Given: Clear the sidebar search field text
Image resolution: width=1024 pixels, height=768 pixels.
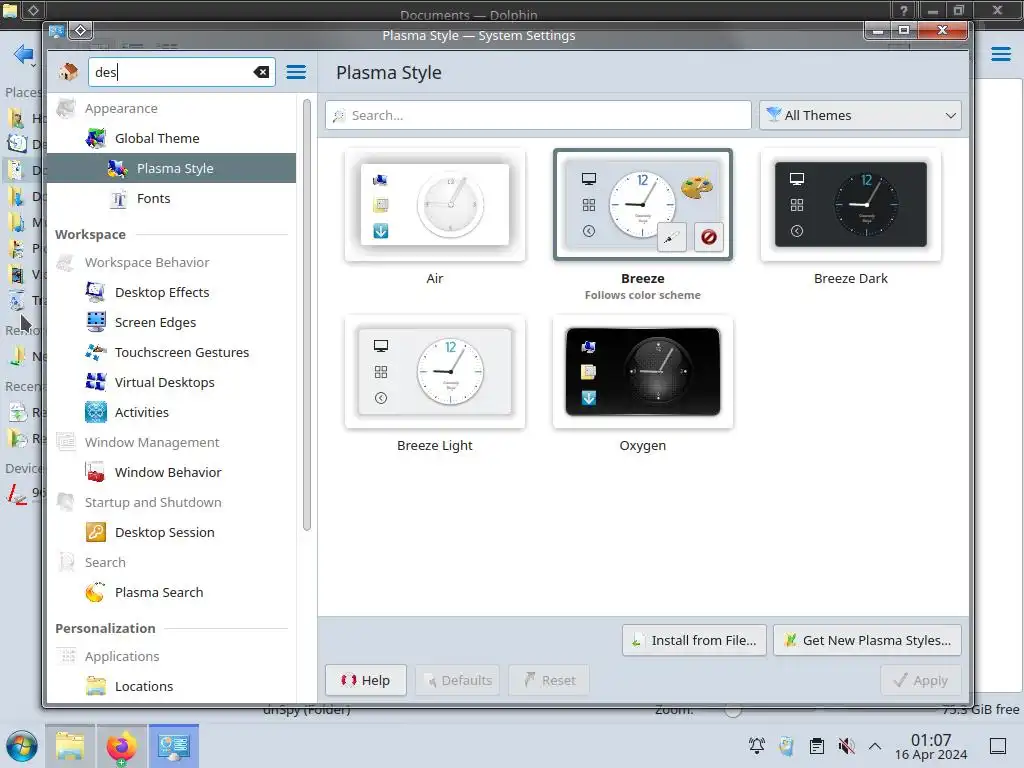Looking at the screenshot, I should pyautogui.click(x=261, y=72).
